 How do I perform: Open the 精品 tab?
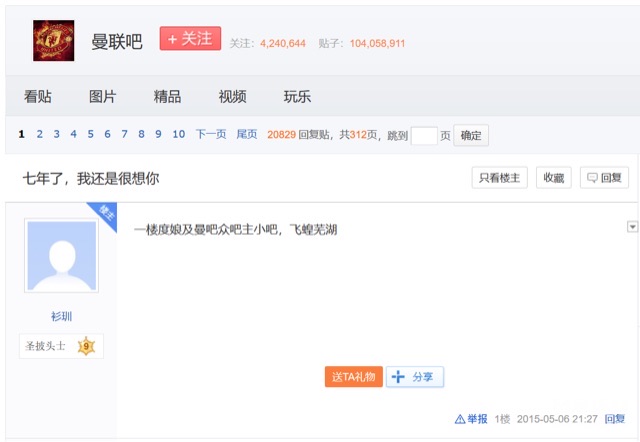(167, 97)
